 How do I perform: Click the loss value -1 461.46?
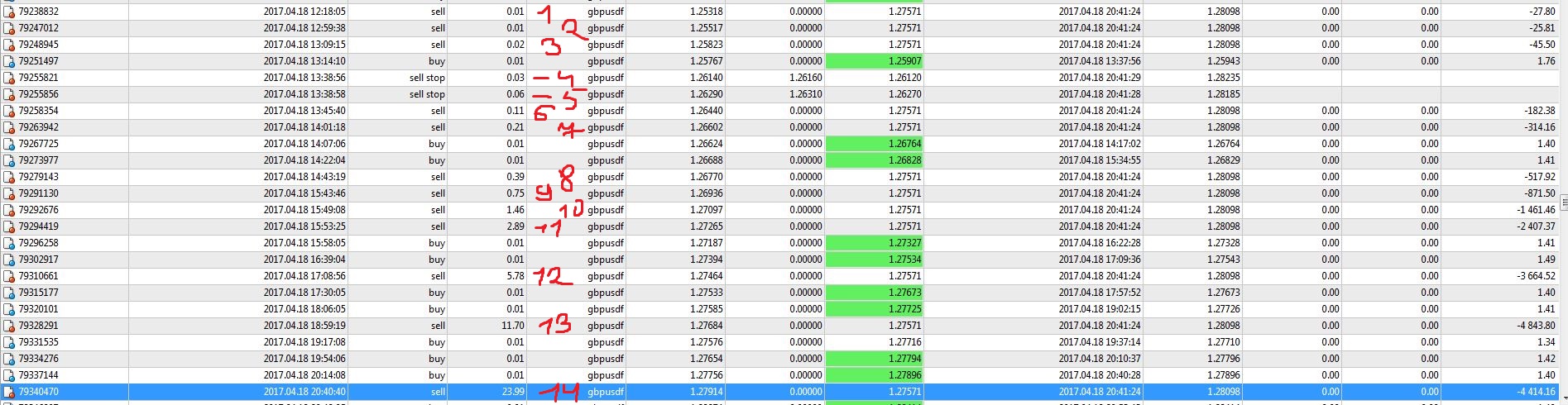coord(1537,210)
